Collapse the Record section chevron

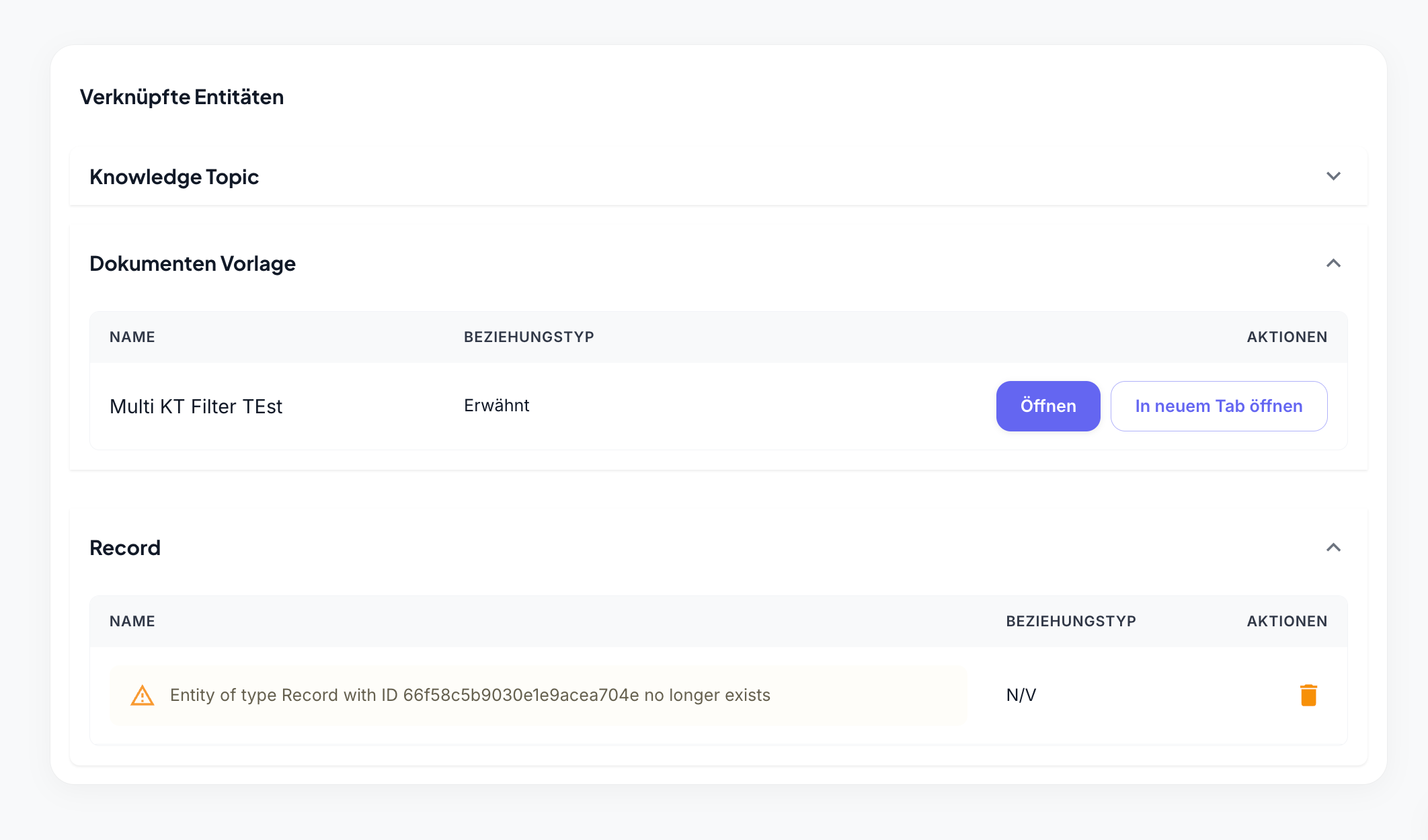pos(1333,548)
